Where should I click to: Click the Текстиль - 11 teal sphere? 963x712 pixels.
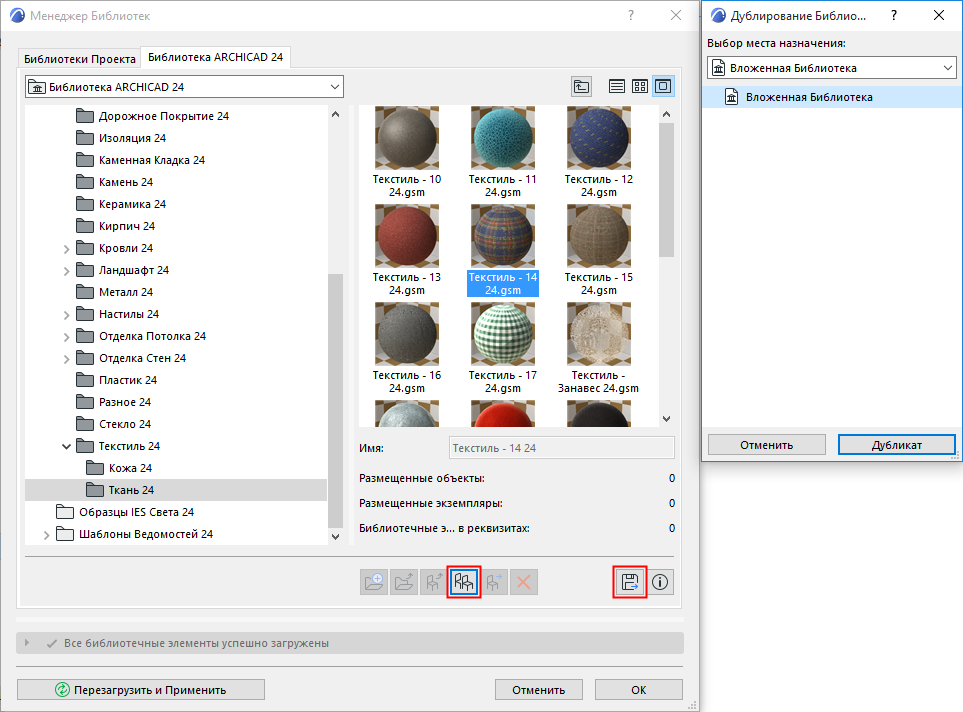(x=503, y=138)
